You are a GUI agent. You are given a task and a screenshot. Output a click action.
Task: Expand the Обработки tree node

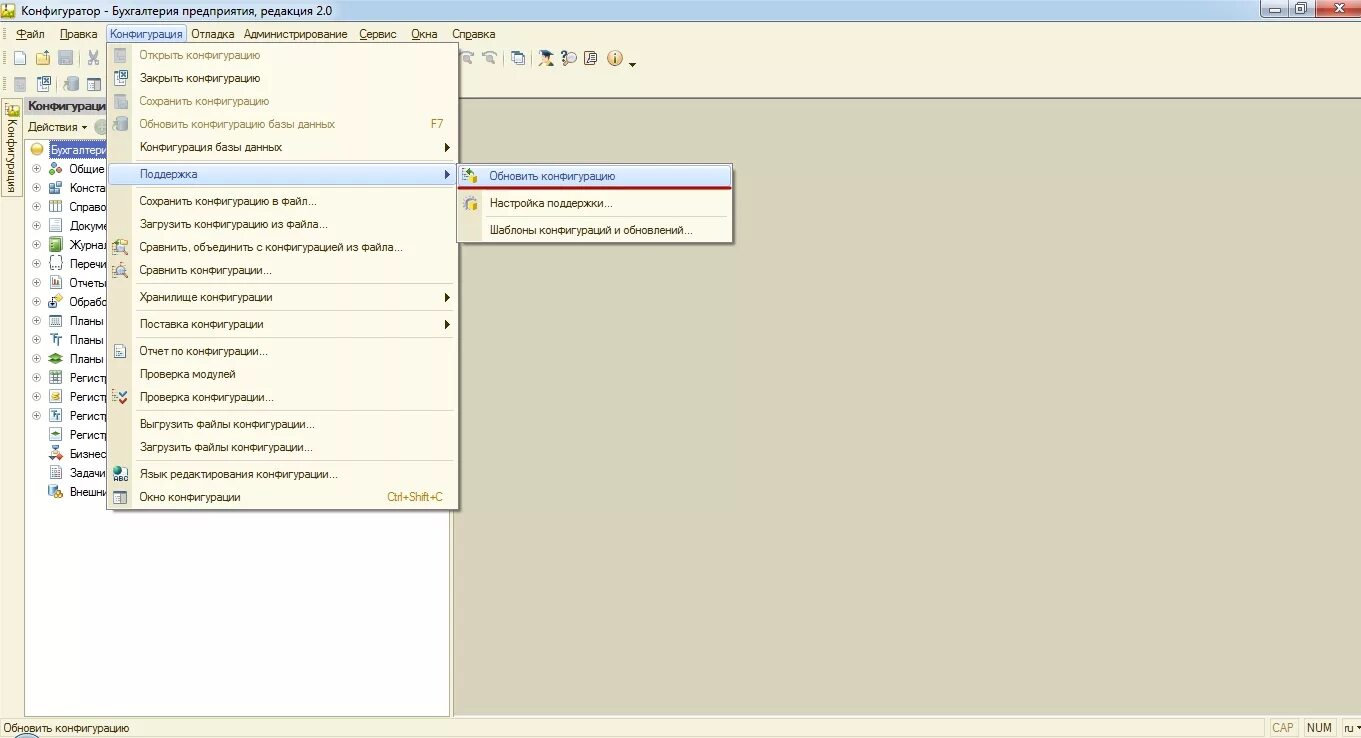click(x=37, y=302)
